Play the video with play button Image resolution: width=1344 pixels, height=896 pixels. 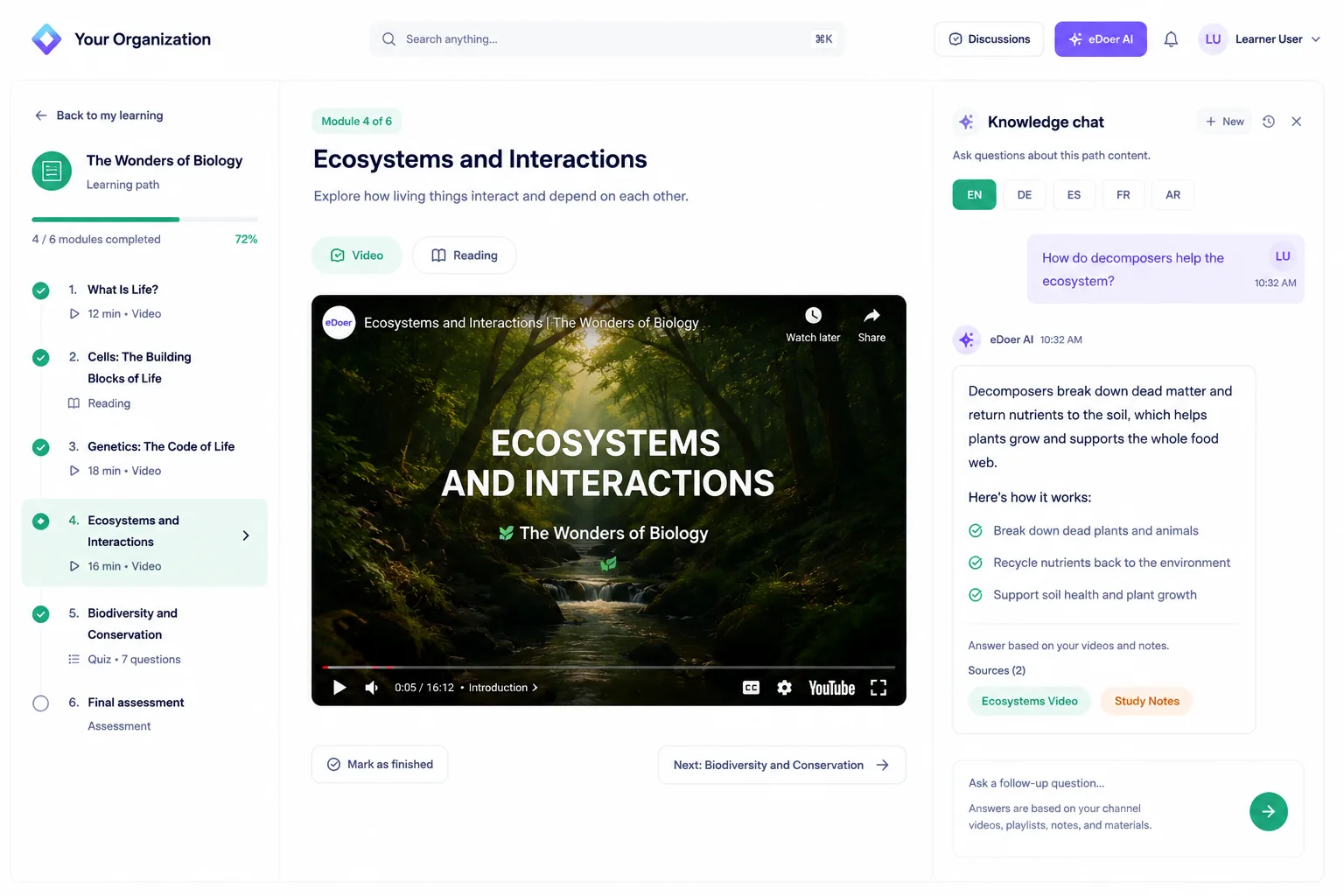(x=339, y=688)
